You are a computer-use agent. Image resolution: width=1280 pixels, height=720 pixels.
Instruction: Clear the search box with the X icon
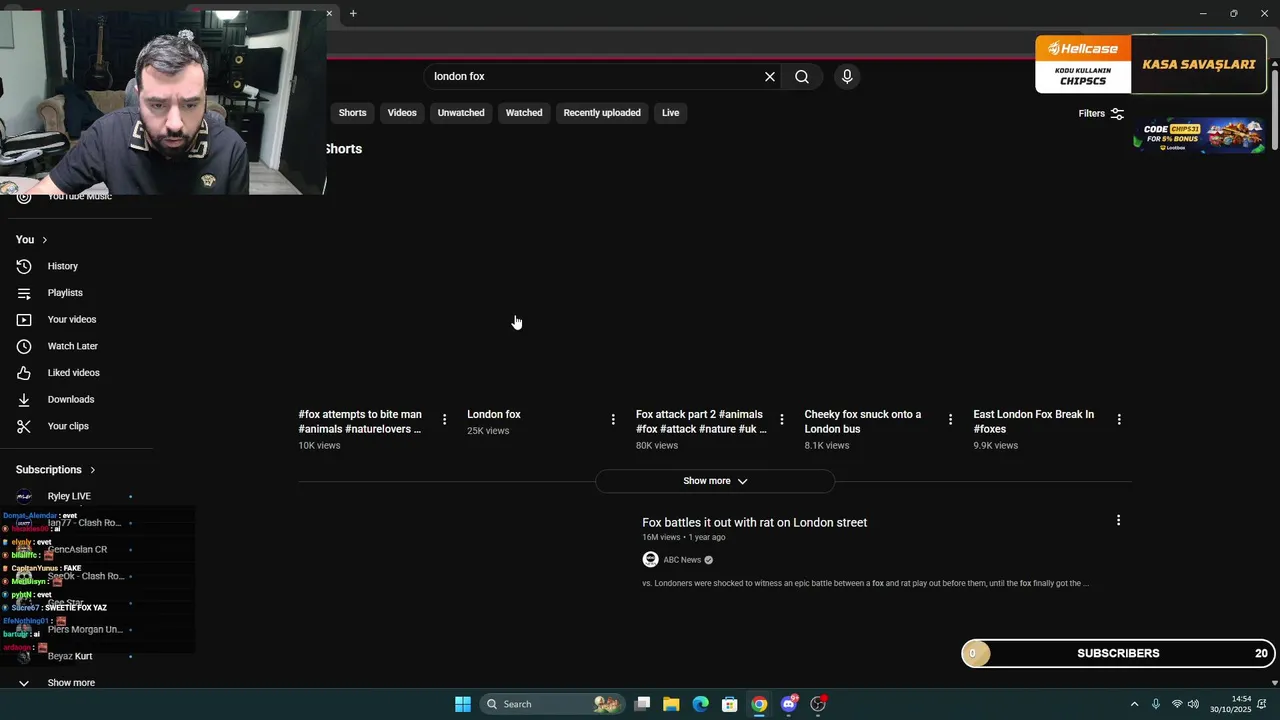click(x=770, y=77)
